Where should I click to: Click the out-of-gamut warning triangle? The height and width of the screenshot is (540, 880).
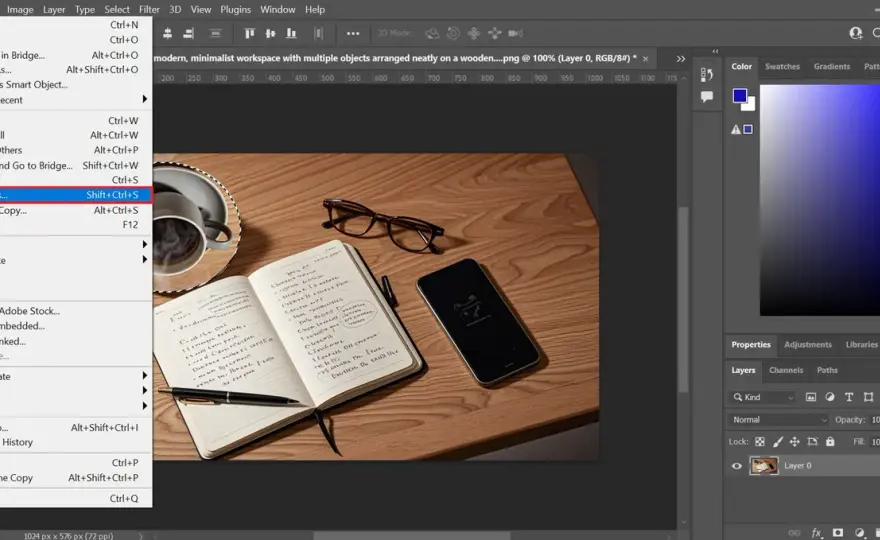(735, 130)
